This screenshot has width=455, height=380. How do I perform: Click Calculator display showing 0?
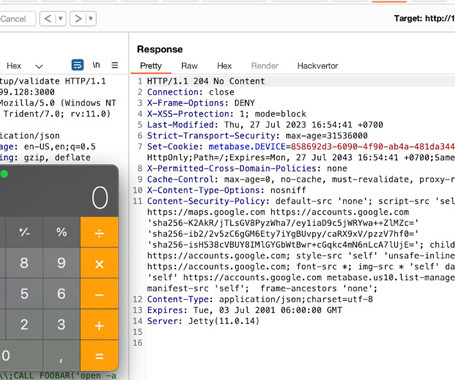[100, 198]
